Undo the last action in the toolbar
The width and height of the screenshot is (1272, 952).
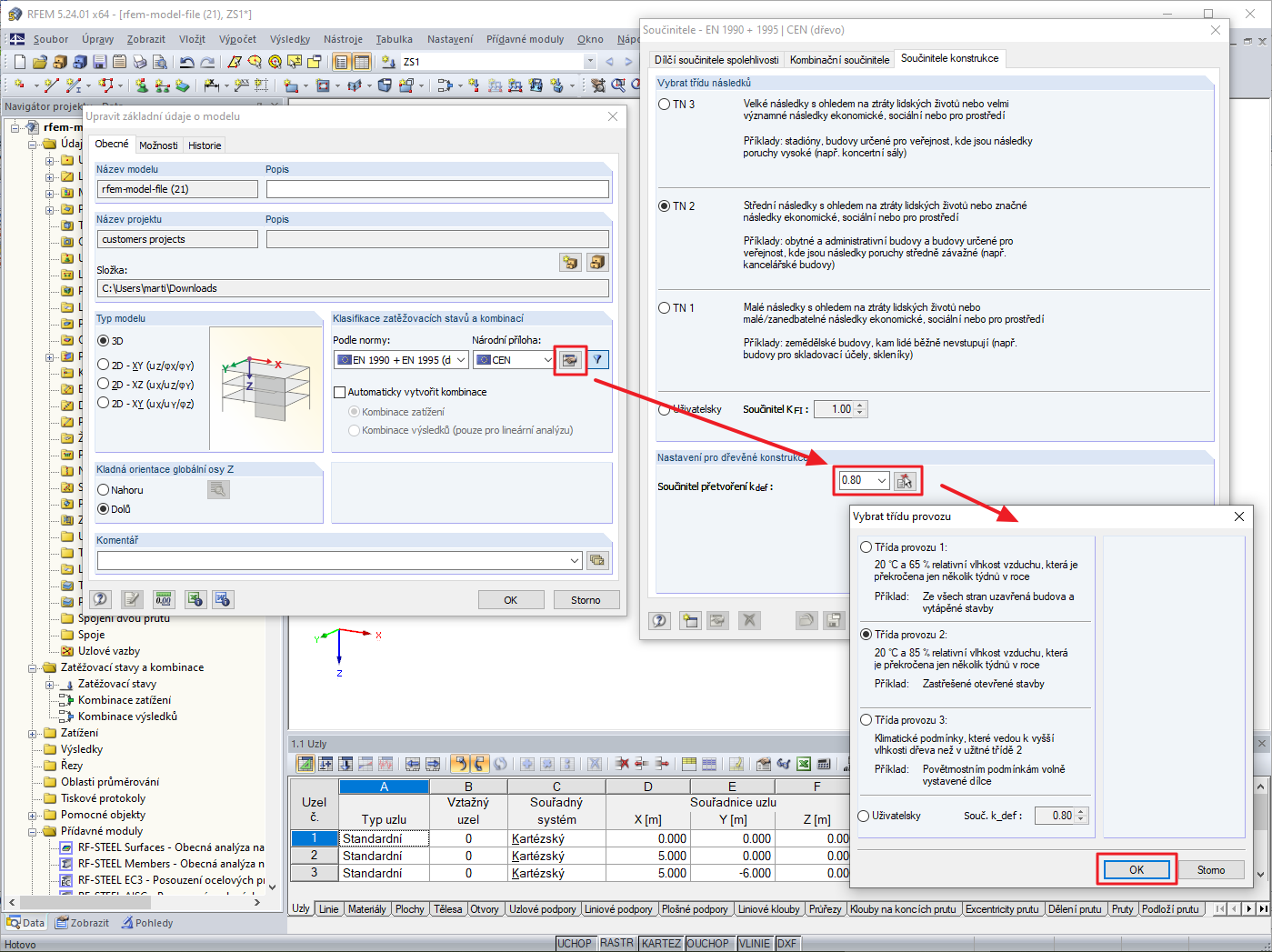point(187,62)
